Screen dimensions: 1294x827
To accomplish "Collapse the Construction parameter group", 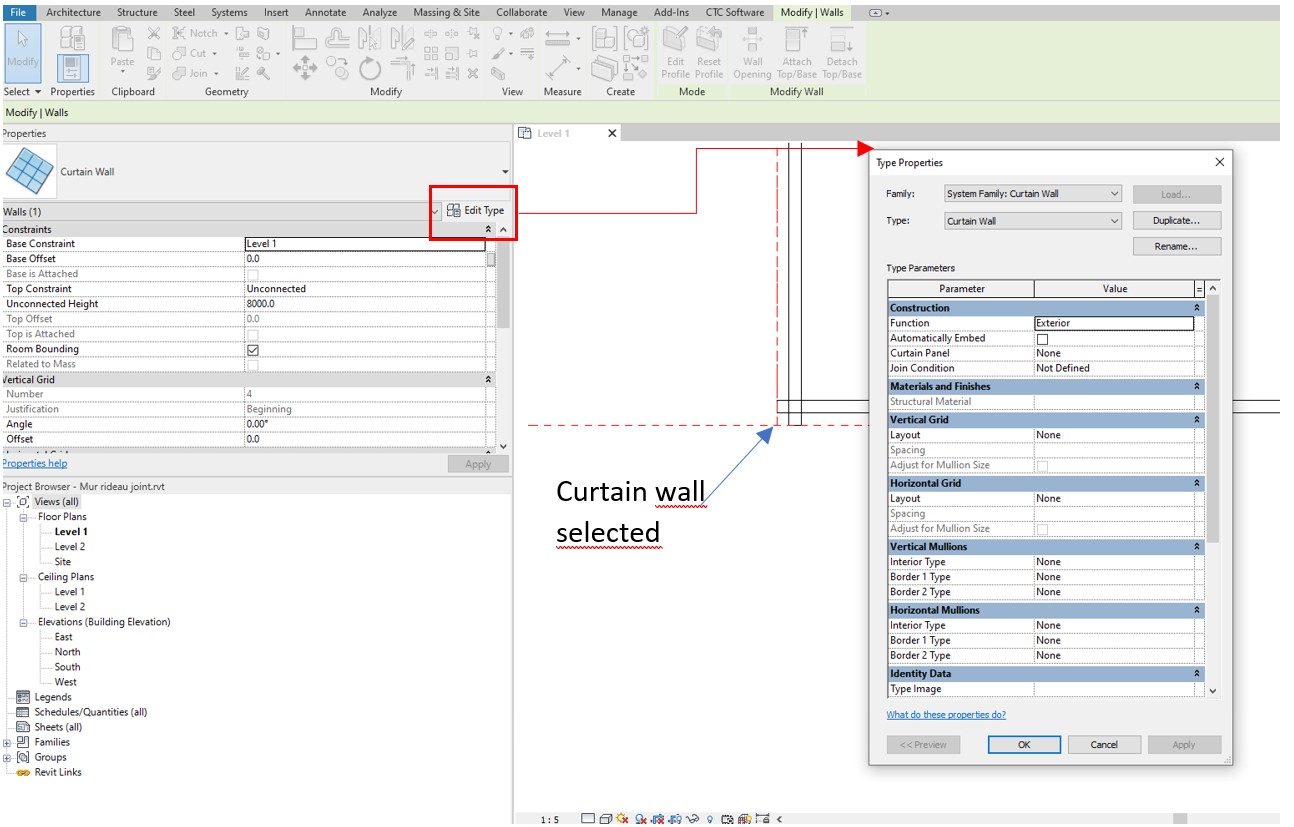I will (1197, 308).
